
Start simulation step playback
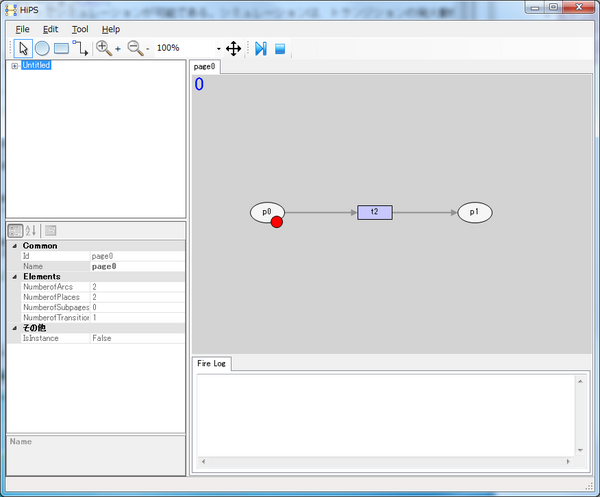tap(261, 49)
